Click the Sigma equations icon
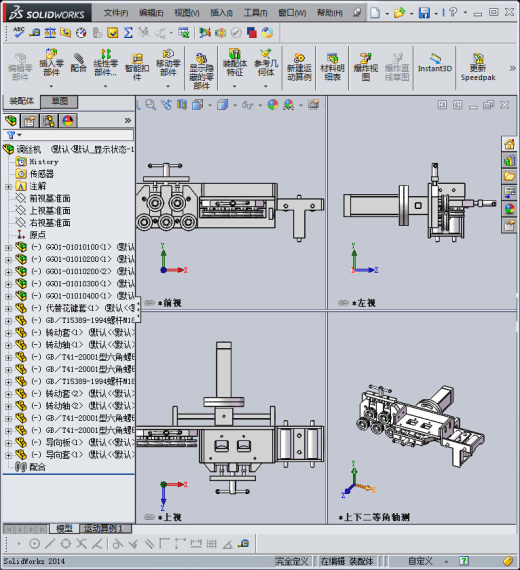The image size is (520, 570). point(128,33)
